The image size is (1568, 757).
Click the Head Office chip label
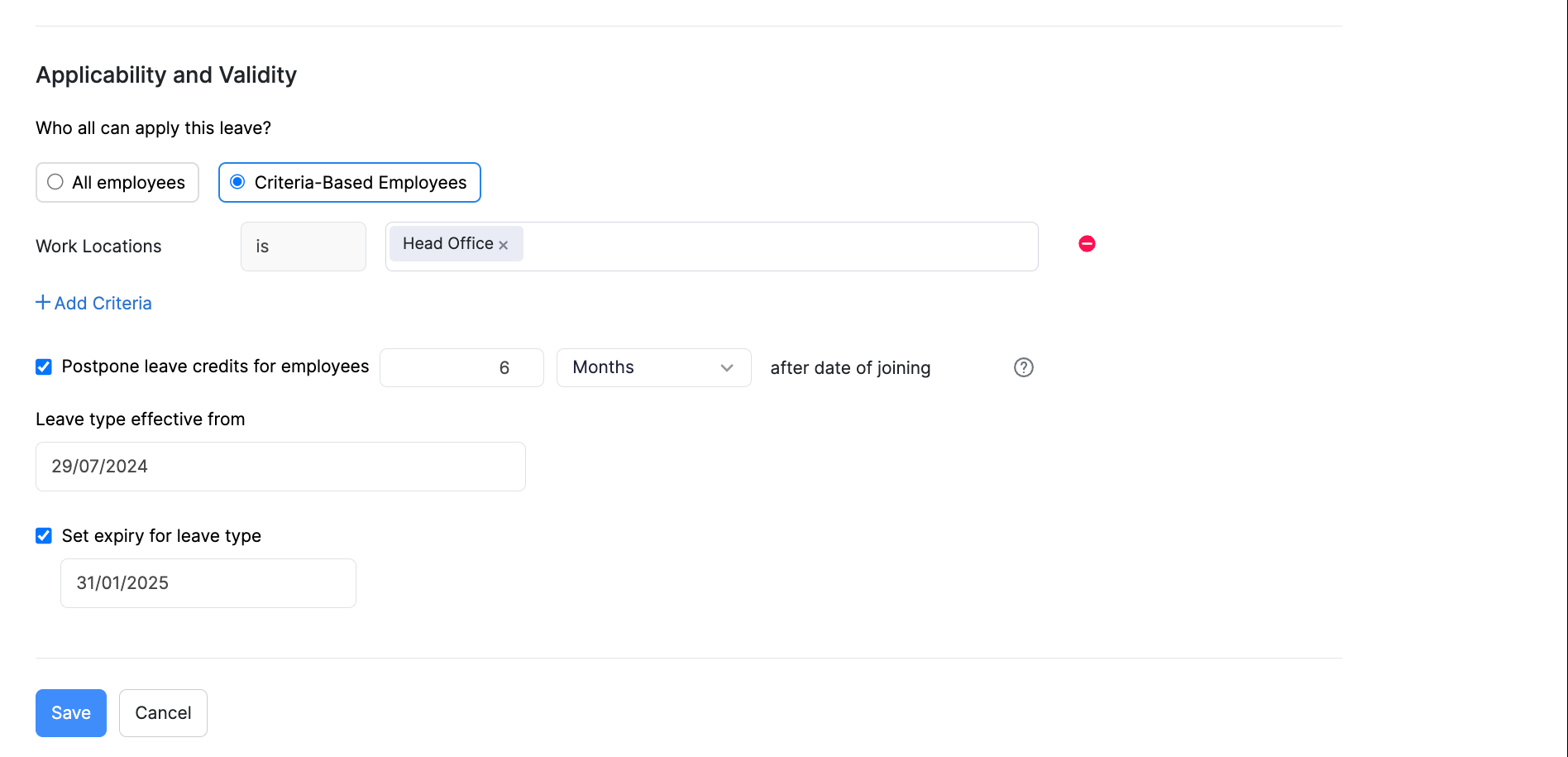(447, 244)
